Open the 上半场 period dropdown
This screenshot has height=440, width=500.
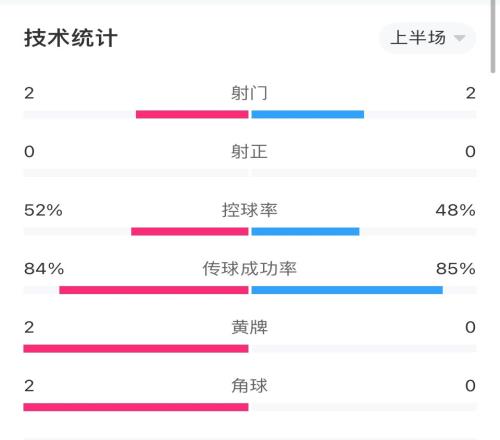point(427,38)
